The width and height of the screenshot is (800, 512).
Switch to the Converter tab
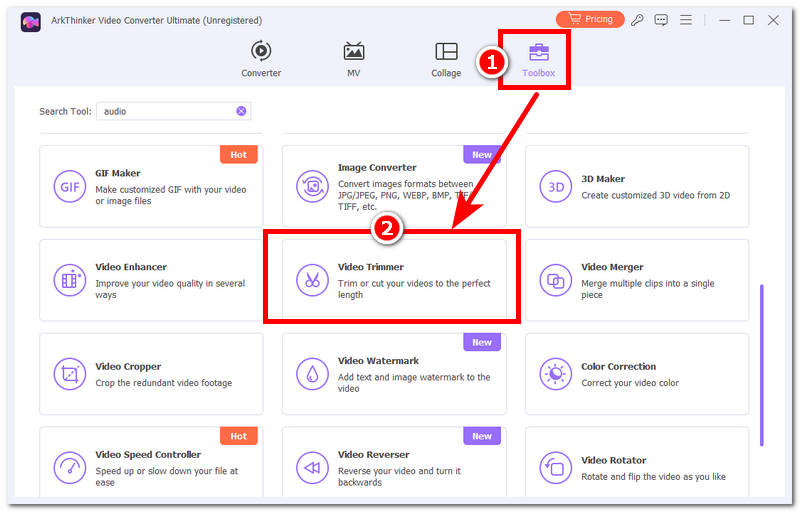pyautogui.click(x=261, y=59)
